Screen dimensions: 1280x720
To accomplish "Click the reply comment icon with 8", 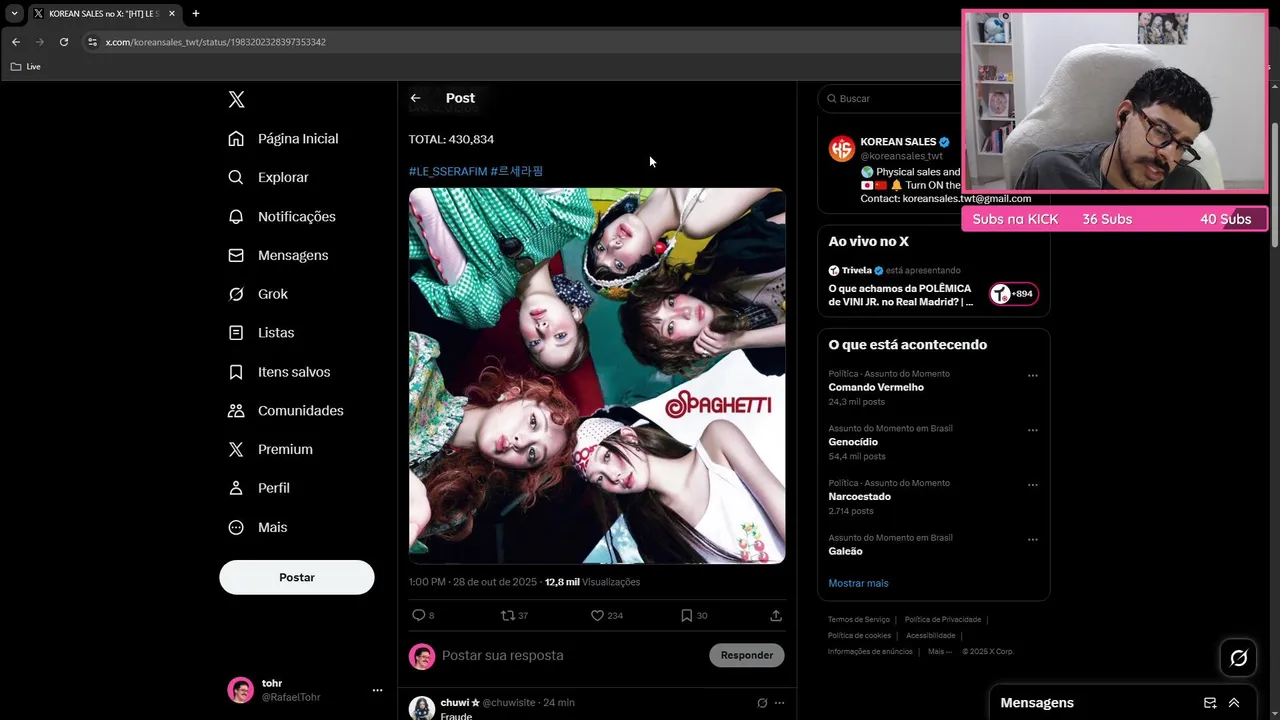I will click(x=418, y=615).
